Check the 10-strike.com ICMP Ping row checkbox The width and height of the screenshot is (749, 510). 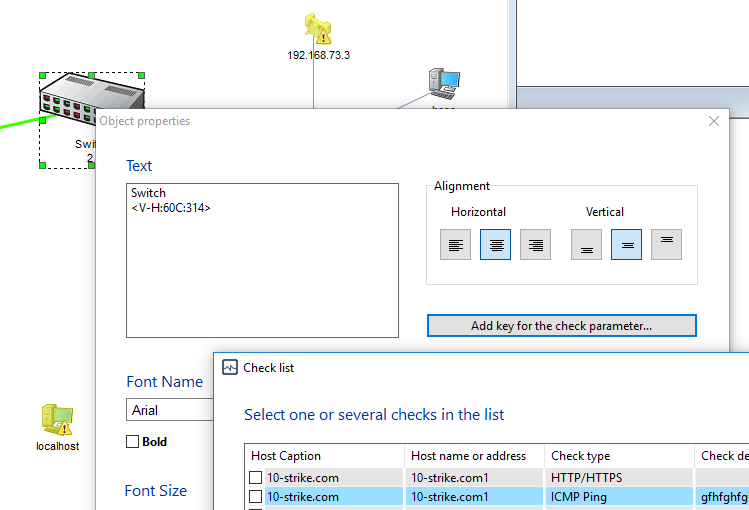[x=256, y=497]
